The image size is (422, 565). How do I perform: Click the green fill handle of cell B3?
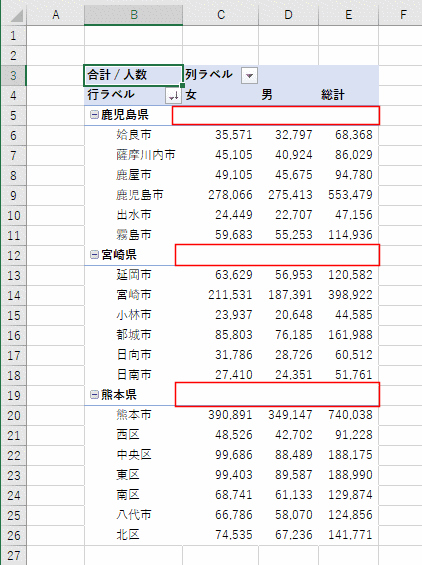pyautogui.click(x=182, y=85)
